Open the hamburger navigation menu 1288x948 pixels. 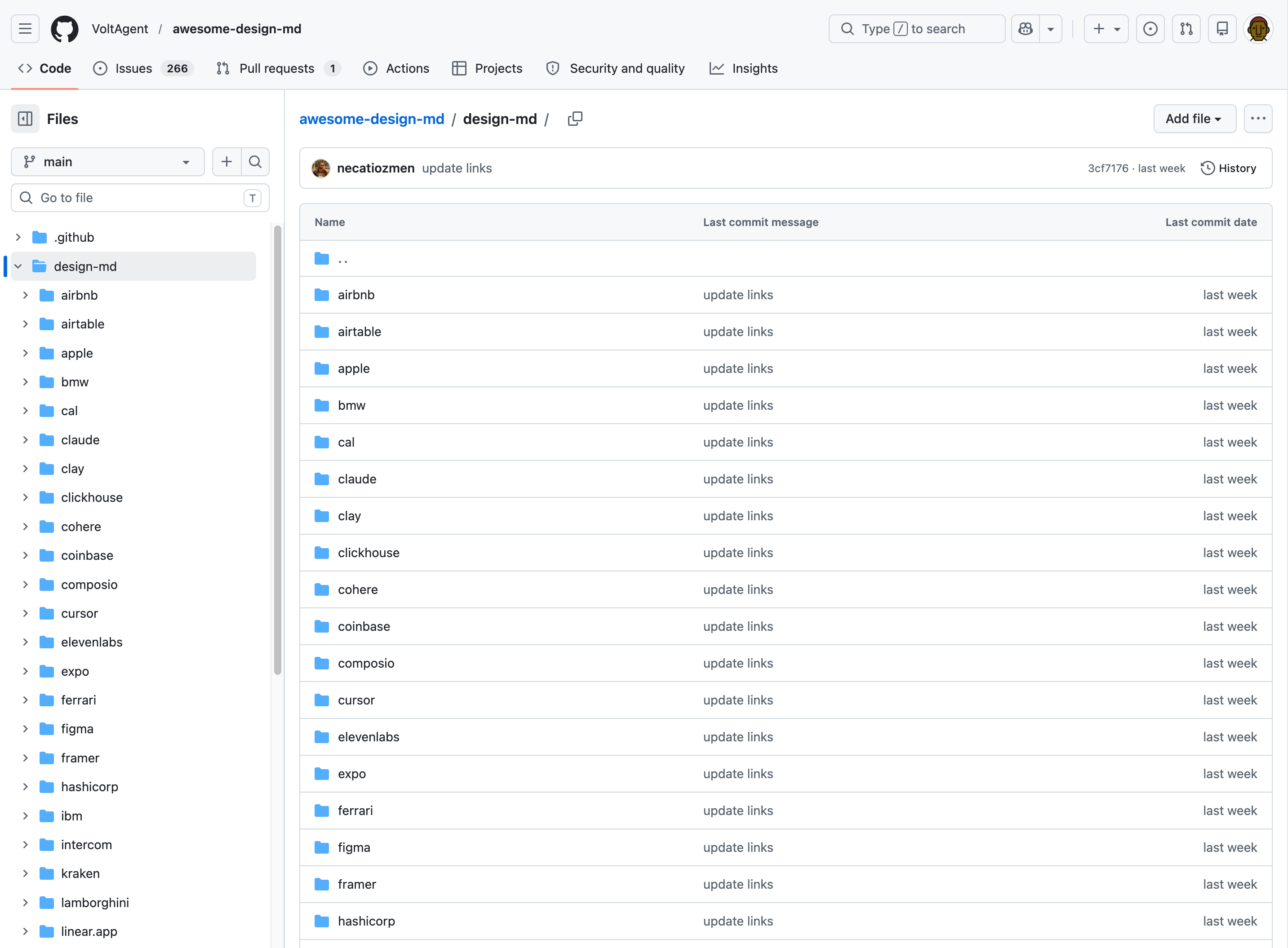point(25,29)
